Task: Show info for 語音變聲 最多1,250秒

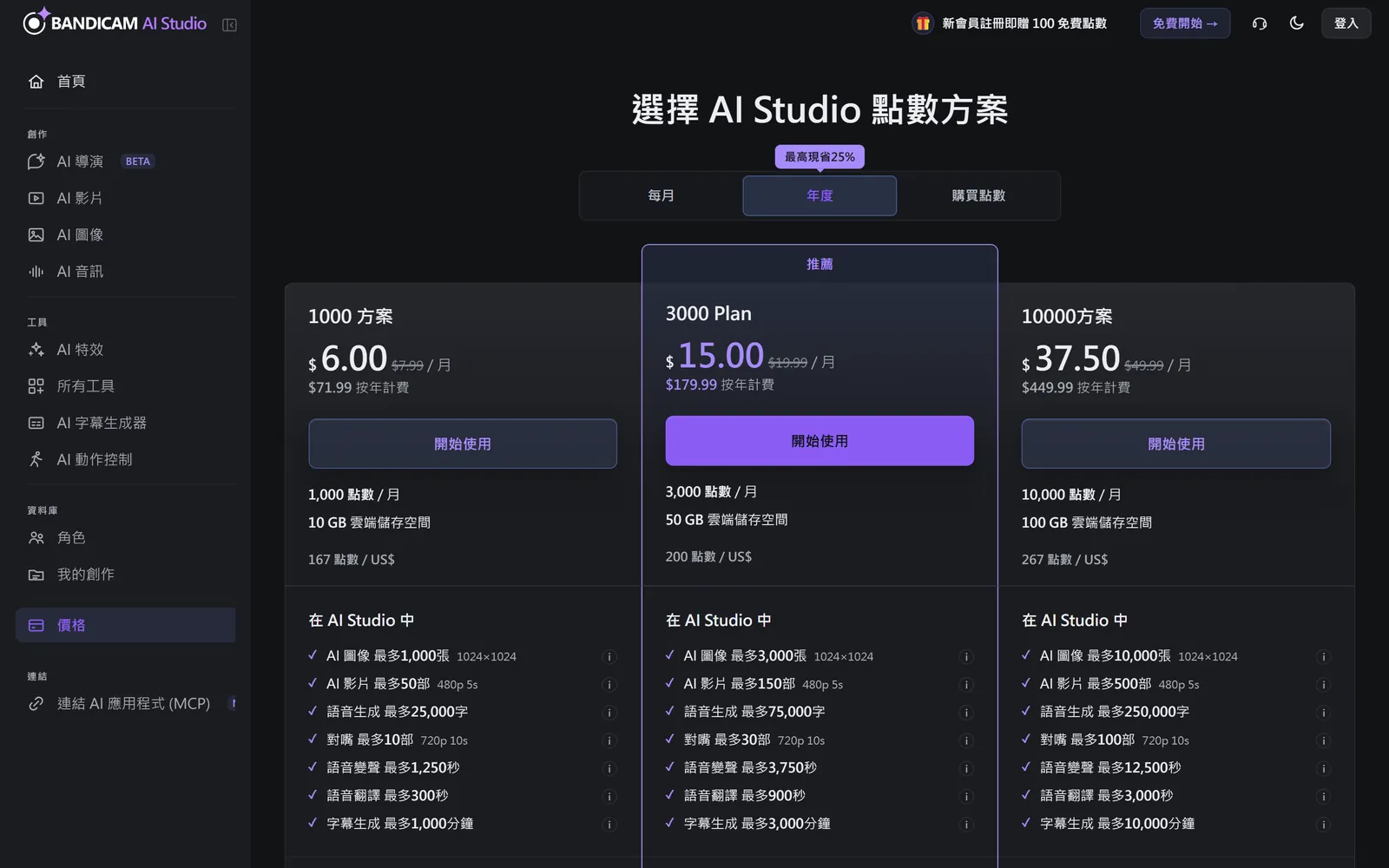Action: pos(609,768)
